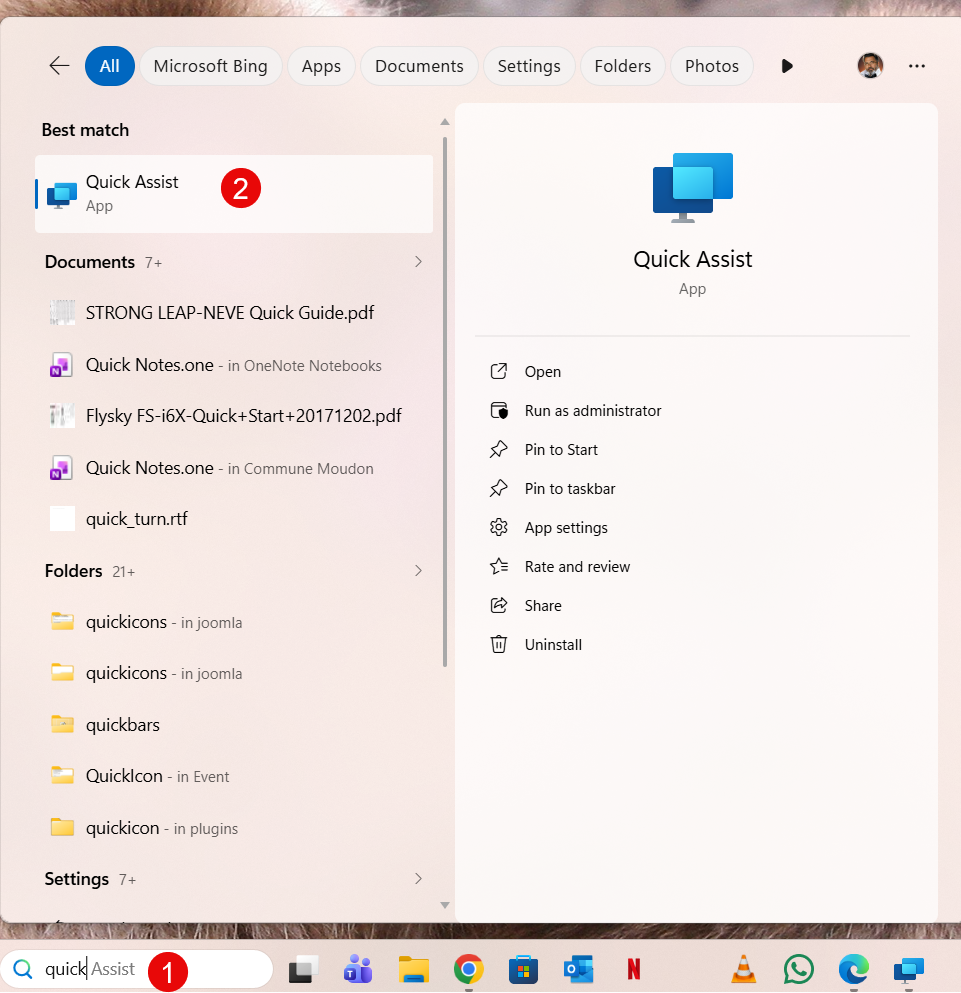Expand the Settings results section
The height and width of the screenshot is (993, 961).
pyautogui.click(x=418, y=879)
